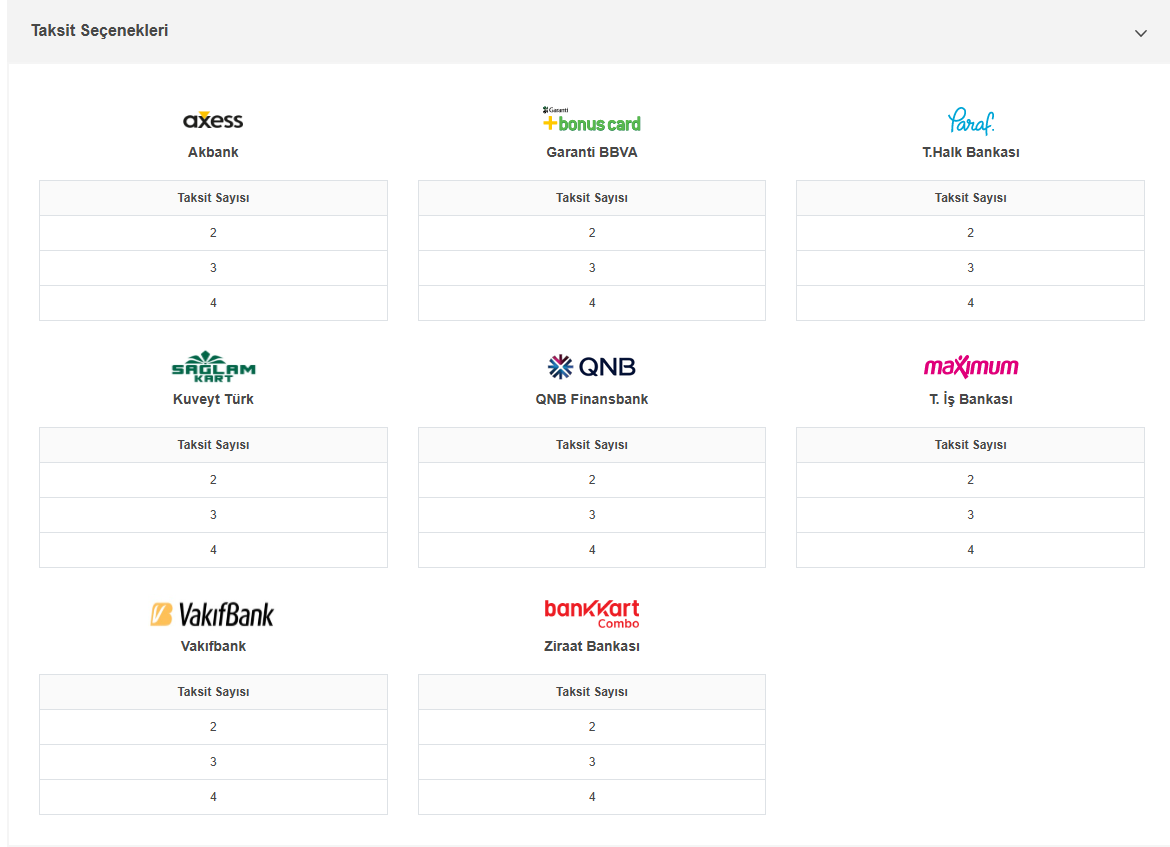The image size is (1170, 847).
Task: Choose 3 installments in Kuveyt Türk table
Action: point(213,515)
